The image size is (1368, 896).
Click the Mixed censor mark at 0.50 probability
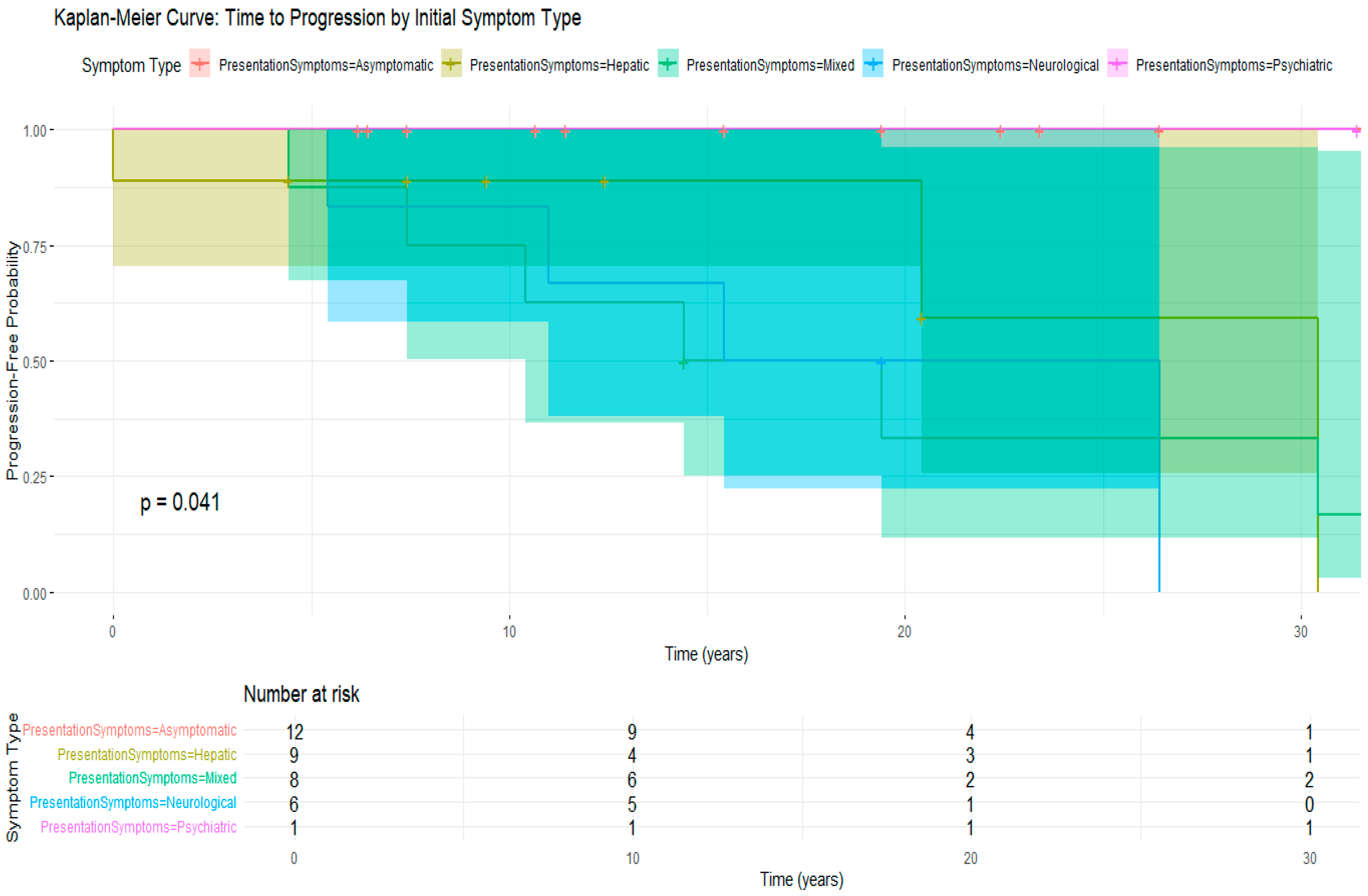click(x=683, y=363)
